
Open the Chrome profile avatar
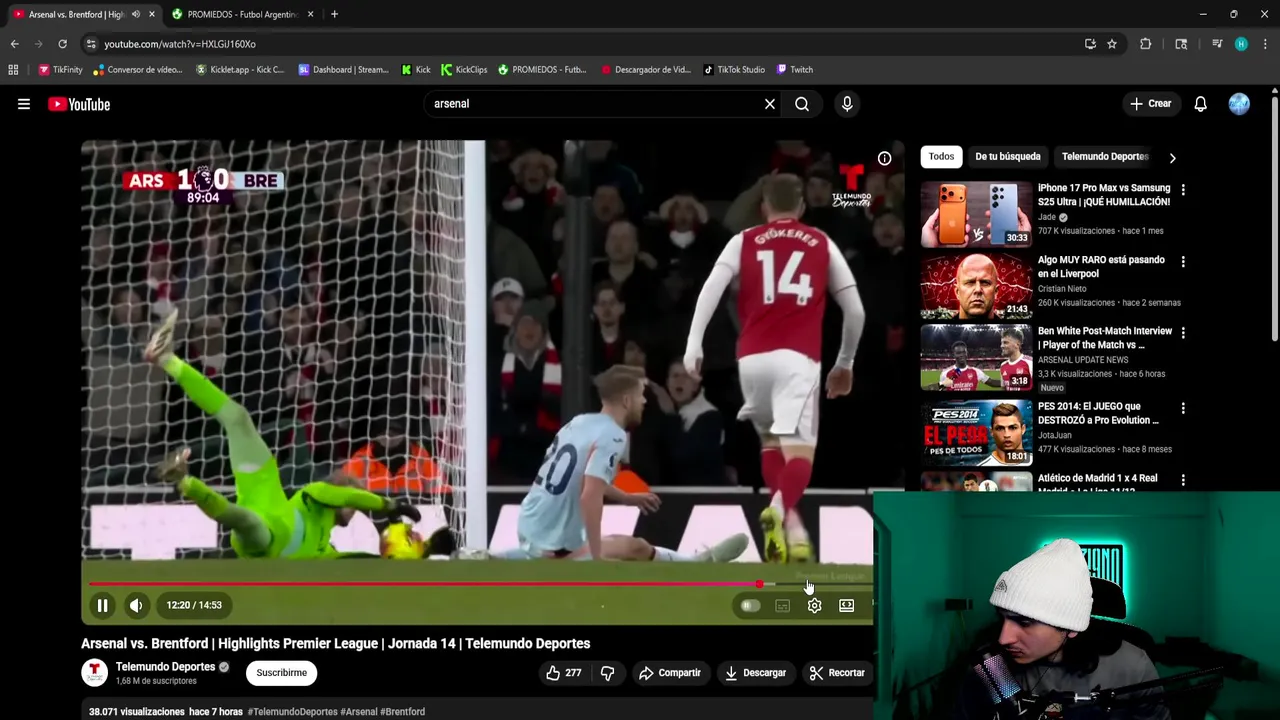1241,44
